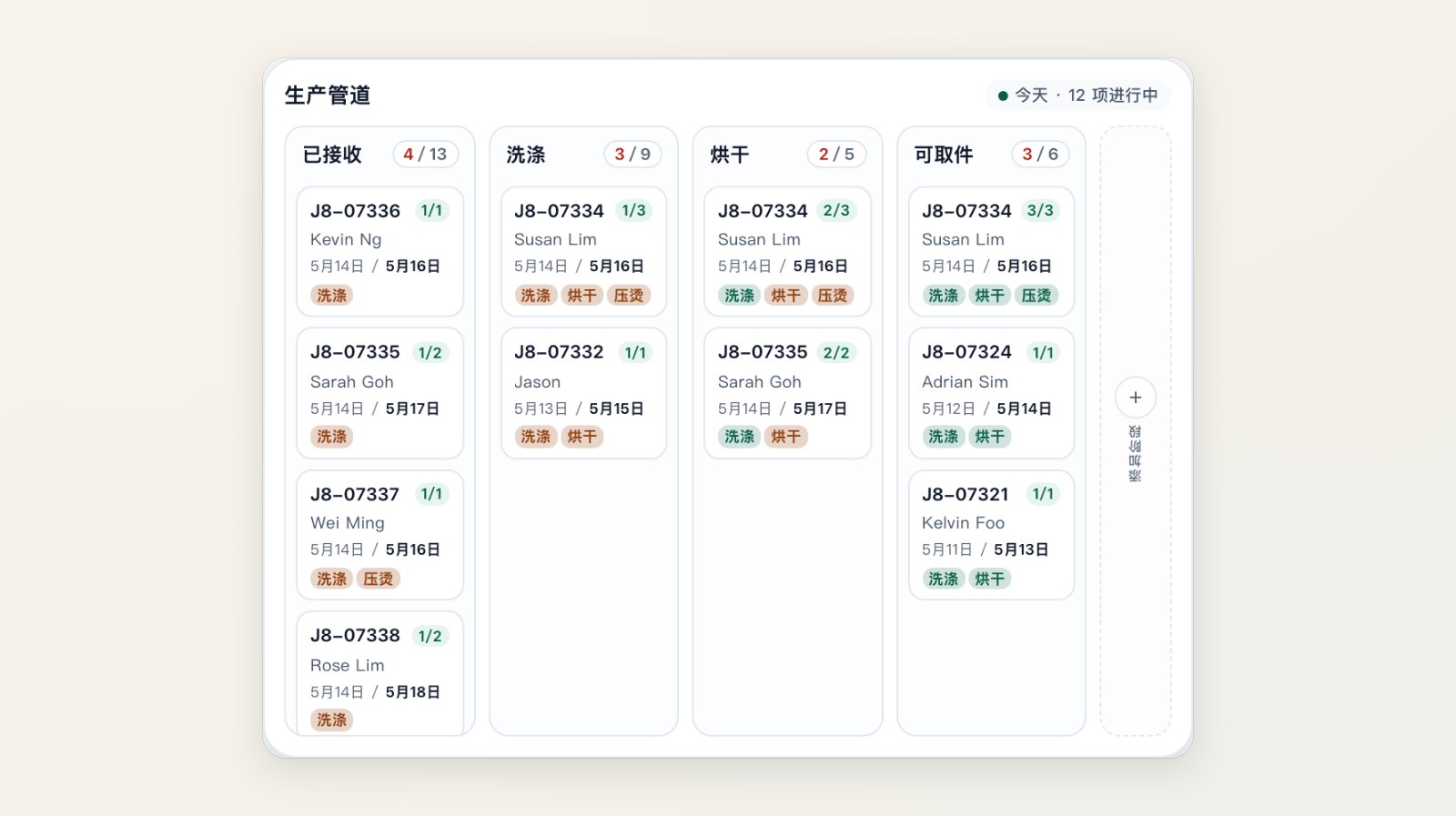Open the J8-07335 card showing 1/2 progress
Viewport: 1456px width, 816px height.
tap(380, 393)
